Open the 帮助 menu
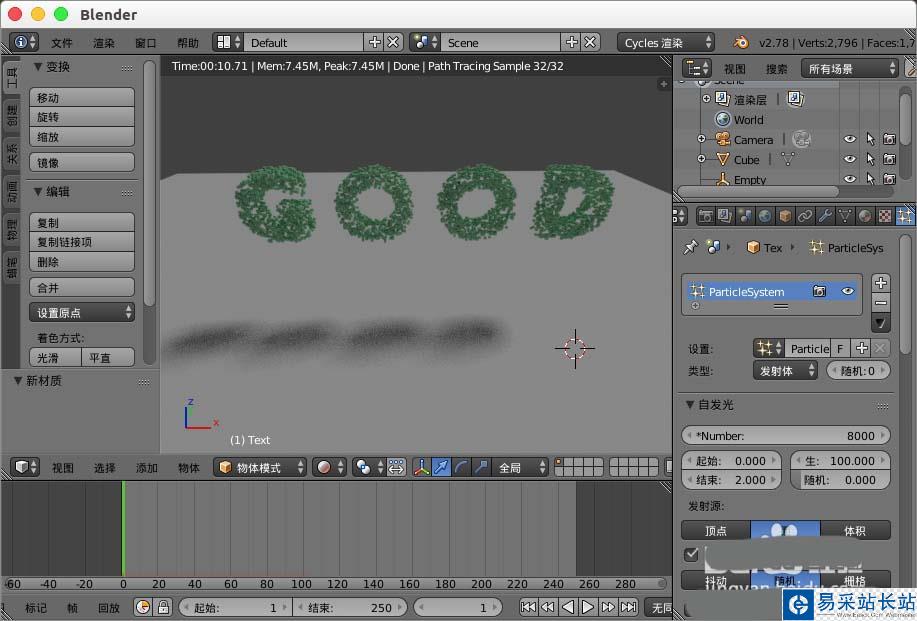The height and width of the screenshot is (621, 917). 188,43
